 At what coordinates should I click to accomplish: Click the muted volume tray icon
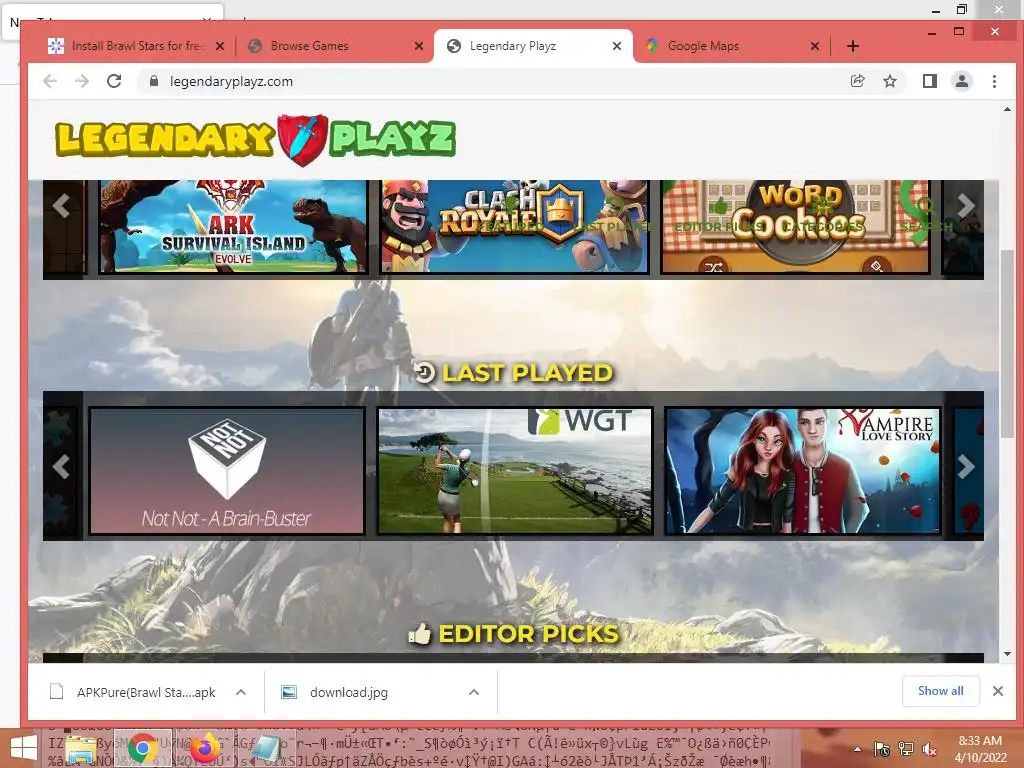click(x=928, y=749)
